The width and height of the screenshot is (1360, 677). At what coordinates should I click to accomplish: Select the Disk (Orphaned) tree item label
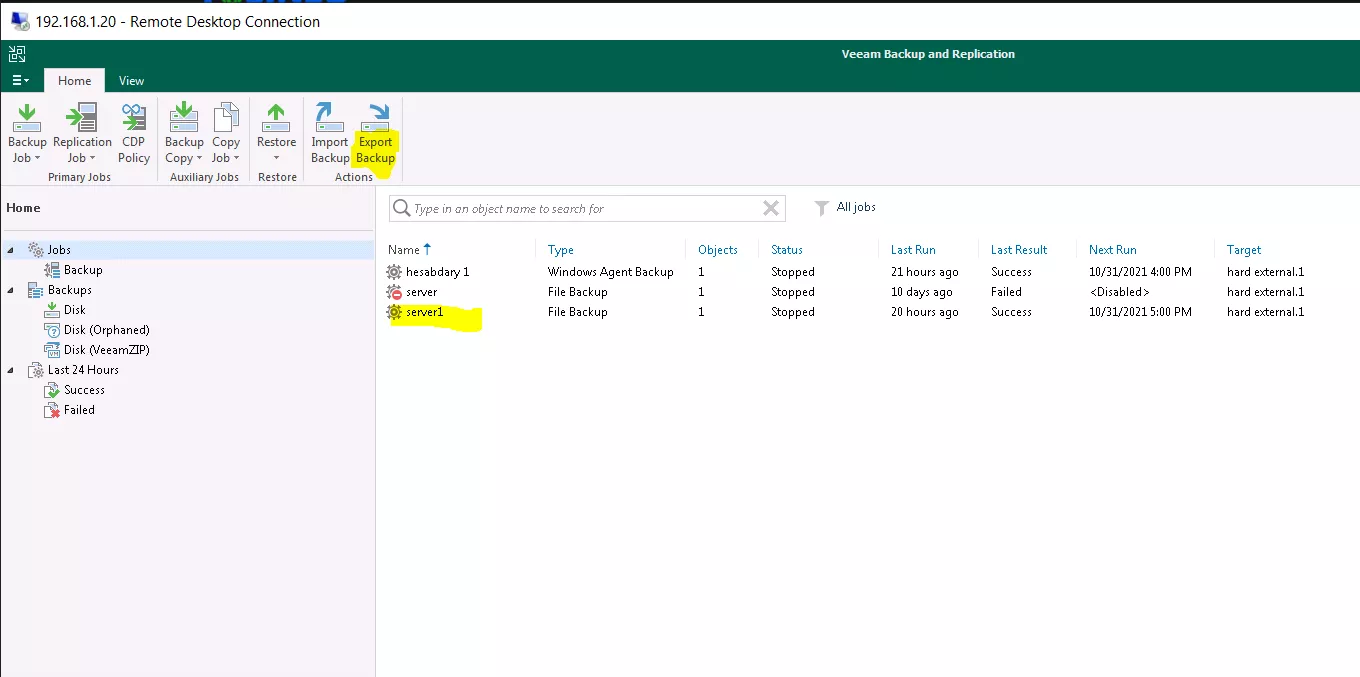click(x=107, y=330)
